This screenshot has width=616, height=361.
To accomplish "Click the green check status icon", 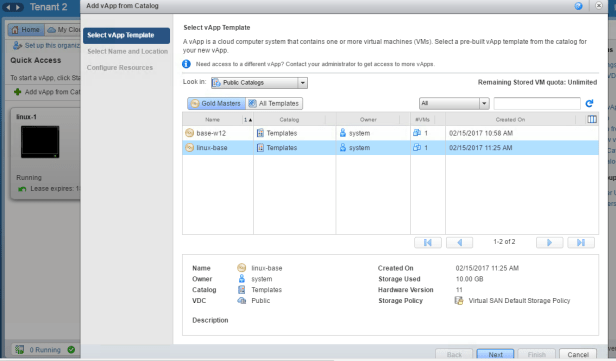I will pos(71,350).
